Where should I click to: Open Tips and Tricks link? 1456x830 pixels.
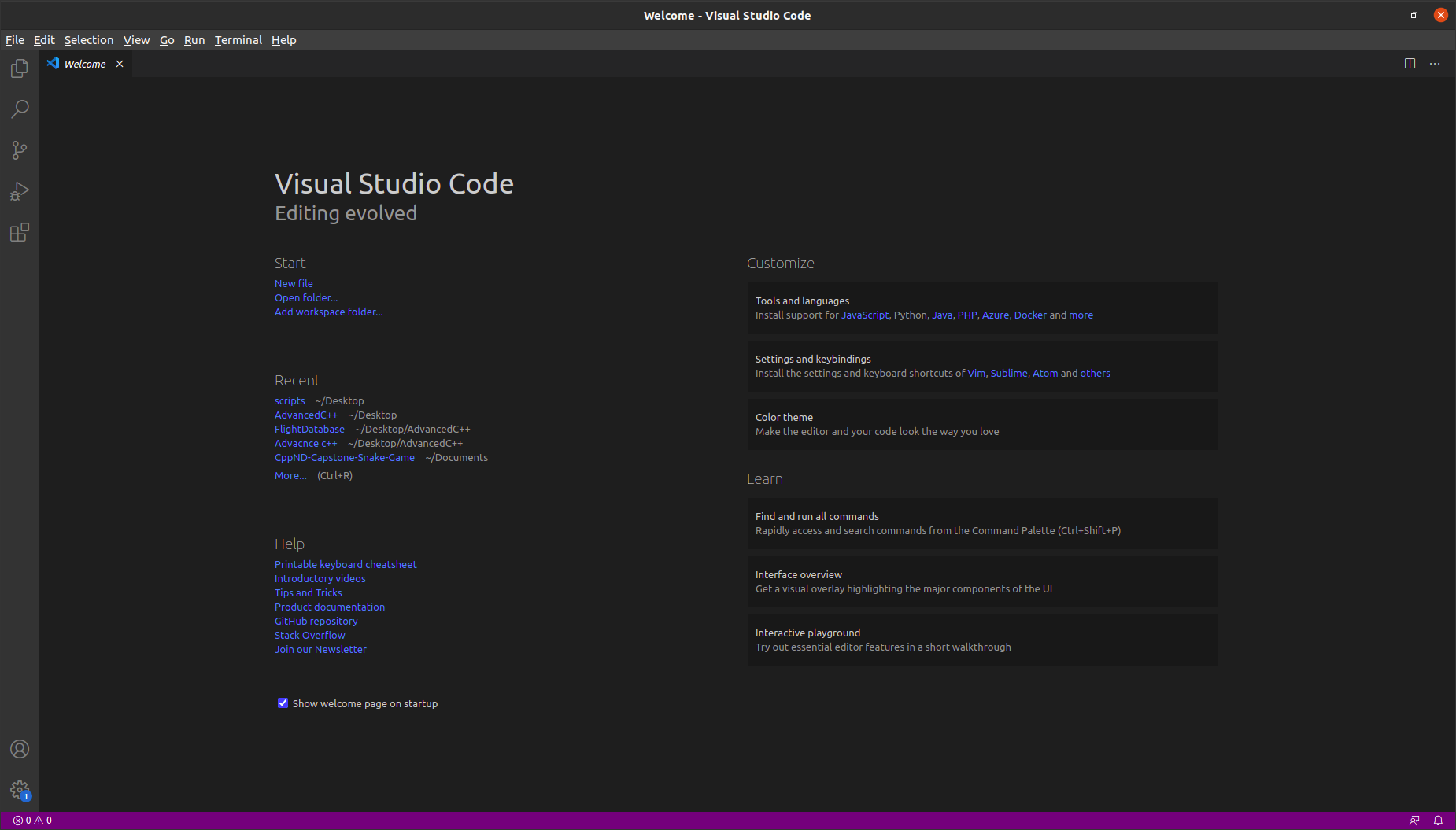tap(309, 592)
